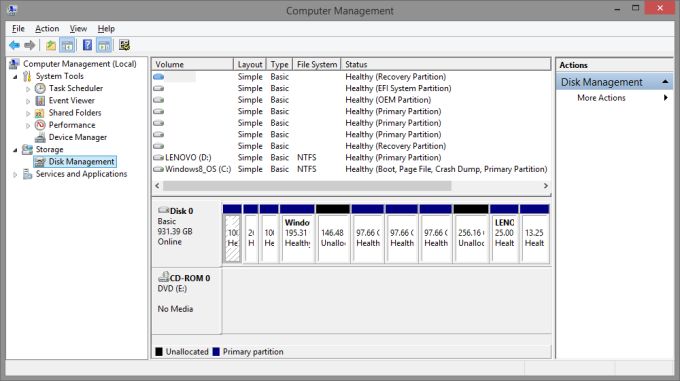Select the hatched first partition block on Disk 0
The height and width of the screenshot is (381, 680).
tap(232, 234)
